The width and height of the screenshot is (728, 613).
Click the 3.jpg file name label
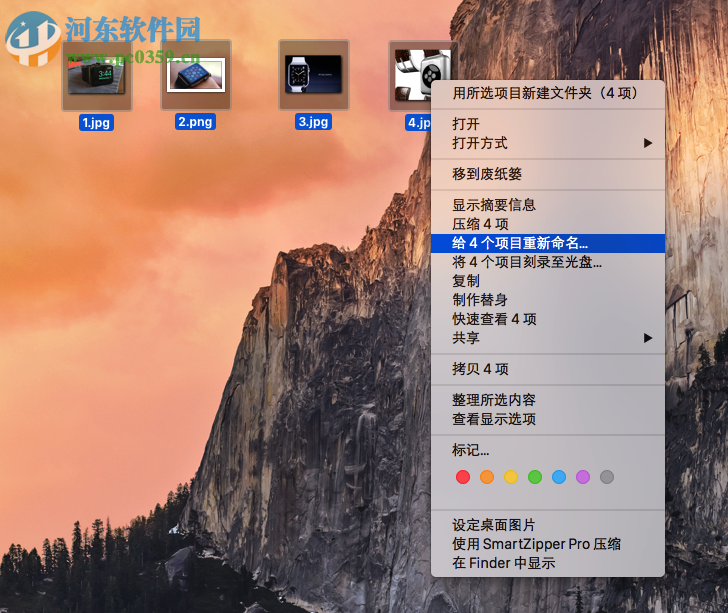pos(313,122)
